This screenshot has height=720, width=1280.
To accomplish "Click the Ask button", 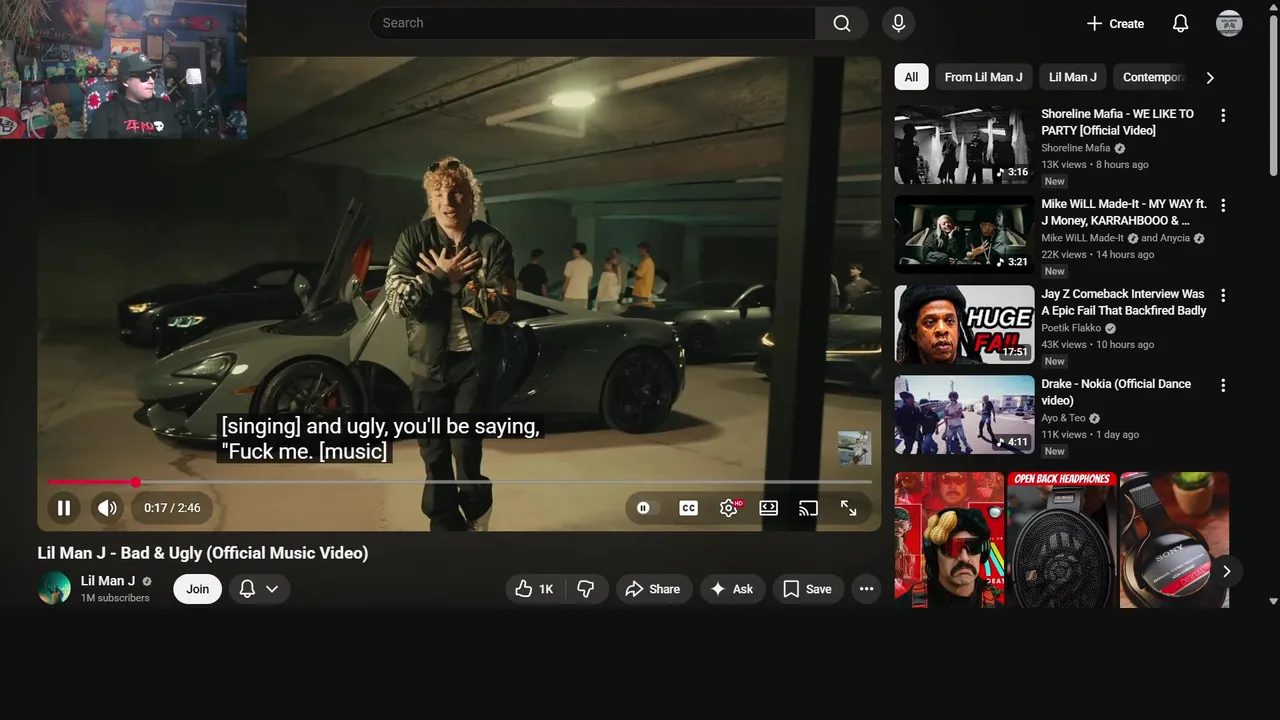I will tap(732, 589).
